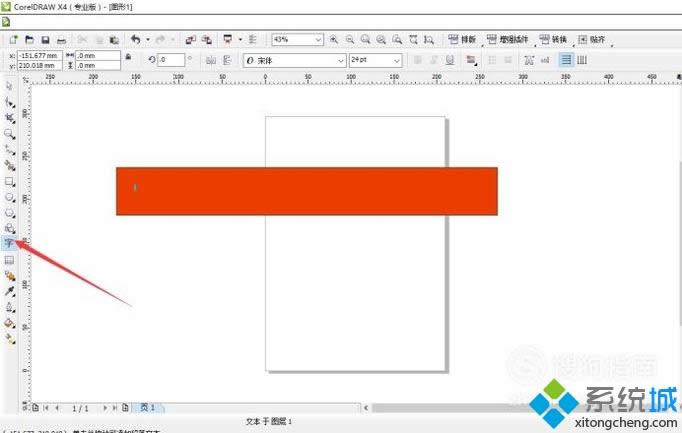Screen dimensions: 682x433
Task: Open an existing file
Action: coord(29,40)
